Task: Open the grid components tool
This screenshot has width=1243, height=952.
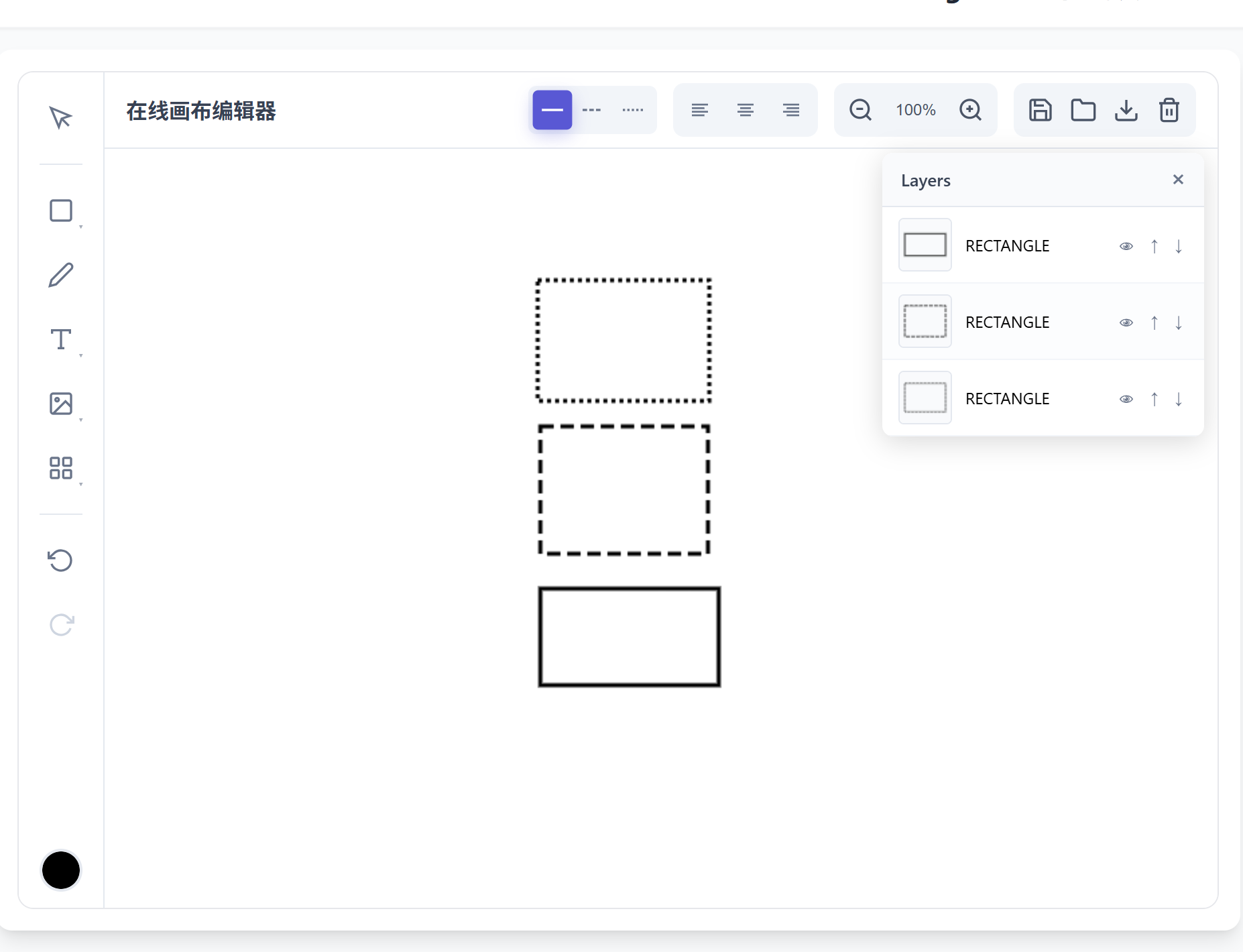Action: 60,468
